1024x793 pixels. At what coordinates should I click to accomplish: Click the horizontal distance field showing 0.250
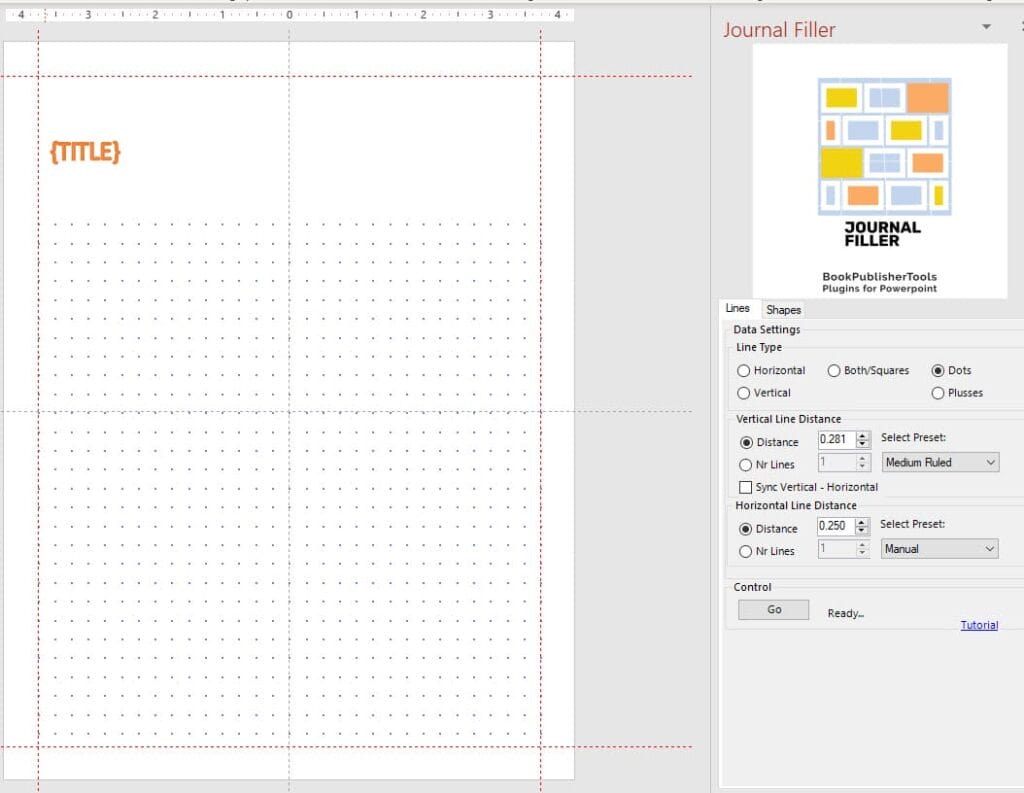point(835,526)
